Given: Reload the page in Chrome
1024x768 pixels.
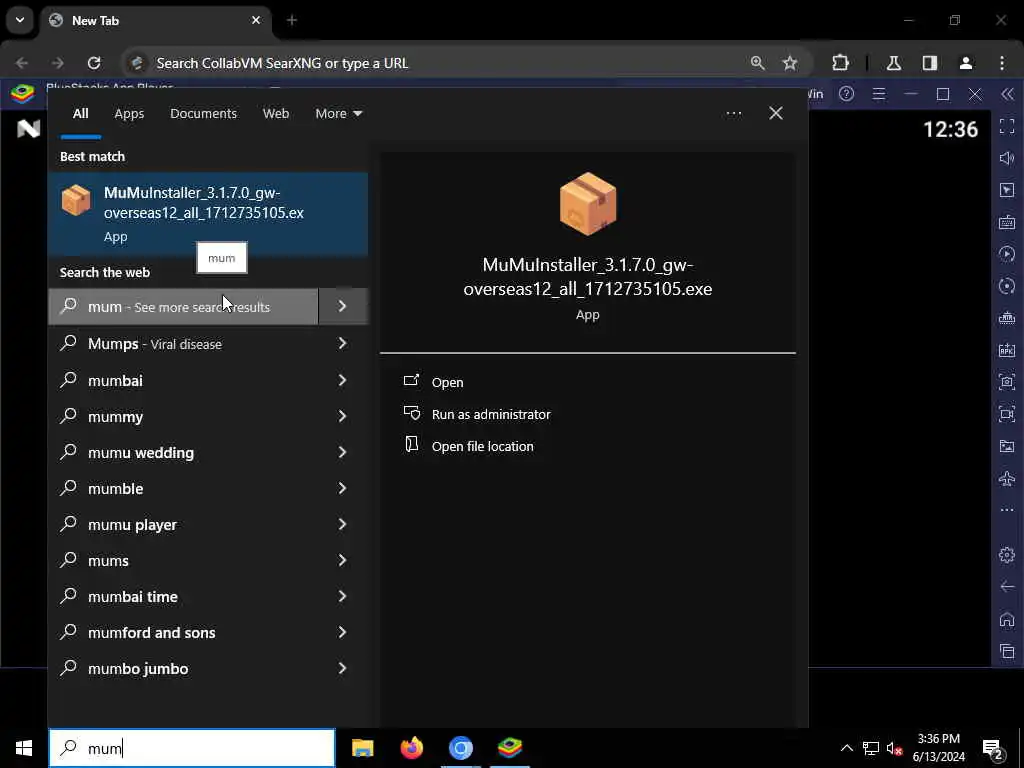Looking at the screenshot, I should 94,63.
